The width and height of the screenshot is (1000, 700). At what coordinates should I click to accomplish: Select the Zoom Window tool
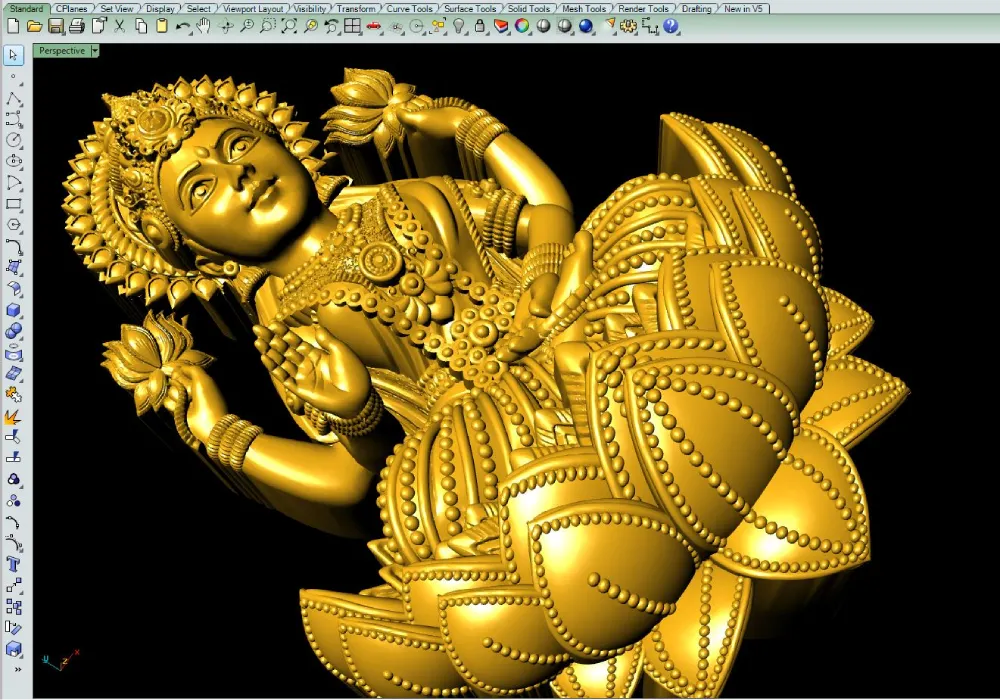click(268, 26)
